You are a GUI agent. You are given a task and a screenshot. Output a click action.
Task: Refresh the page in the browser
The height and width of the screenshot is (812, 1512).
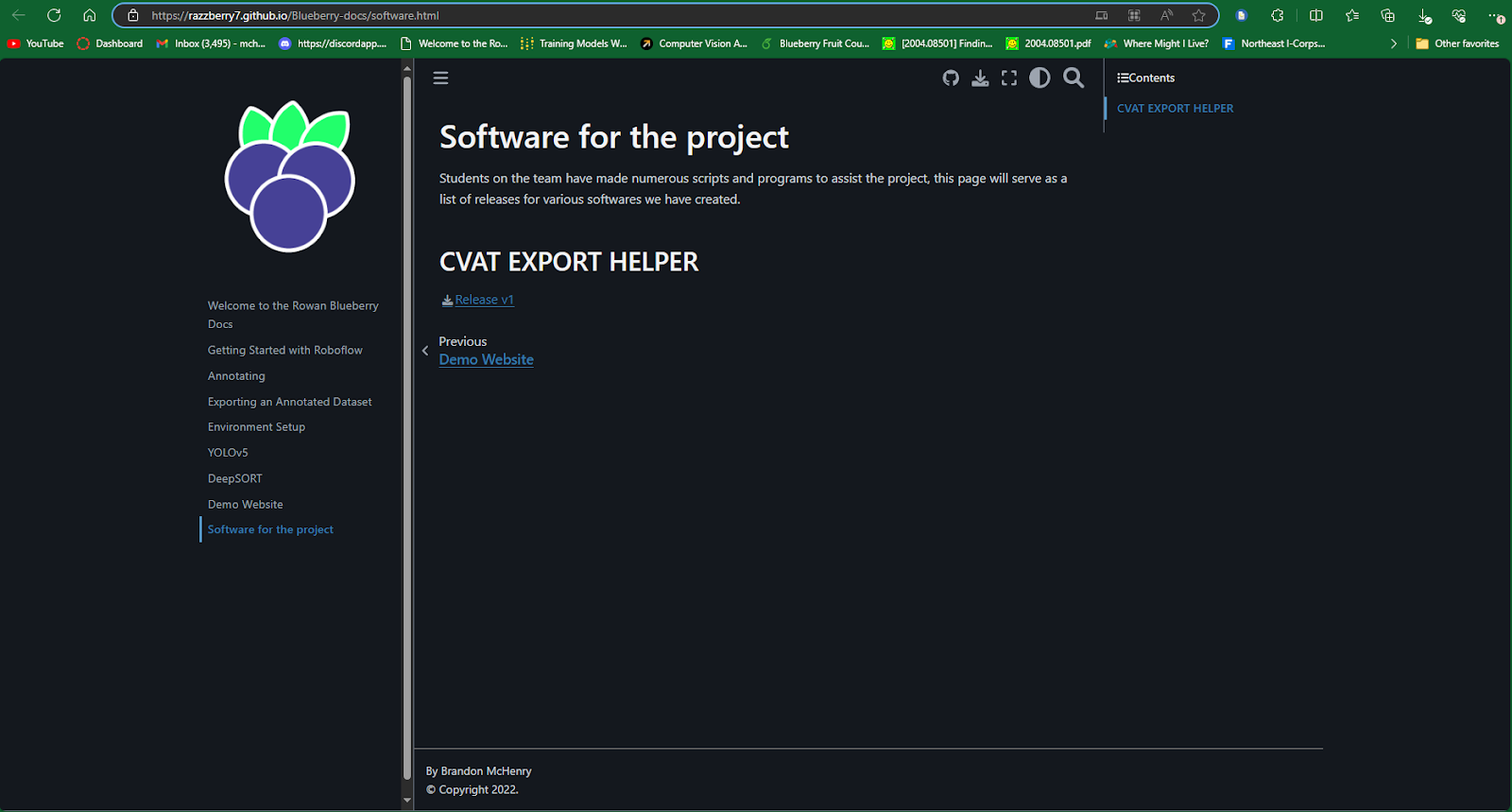point(54,15)
